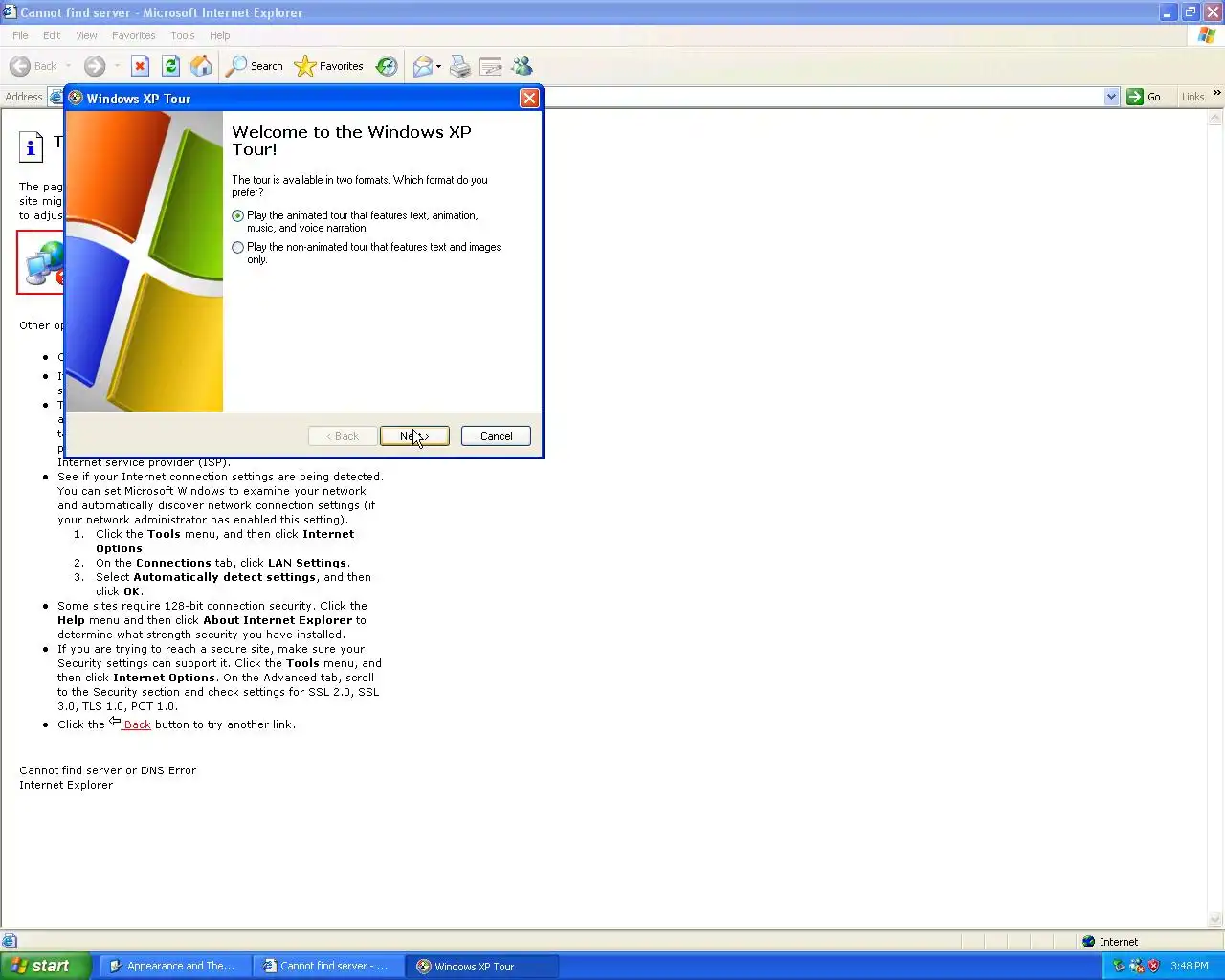The width and height of the screenshot is (1225, 980).
Task: Print the page using the printer icon
Action: 460,66
